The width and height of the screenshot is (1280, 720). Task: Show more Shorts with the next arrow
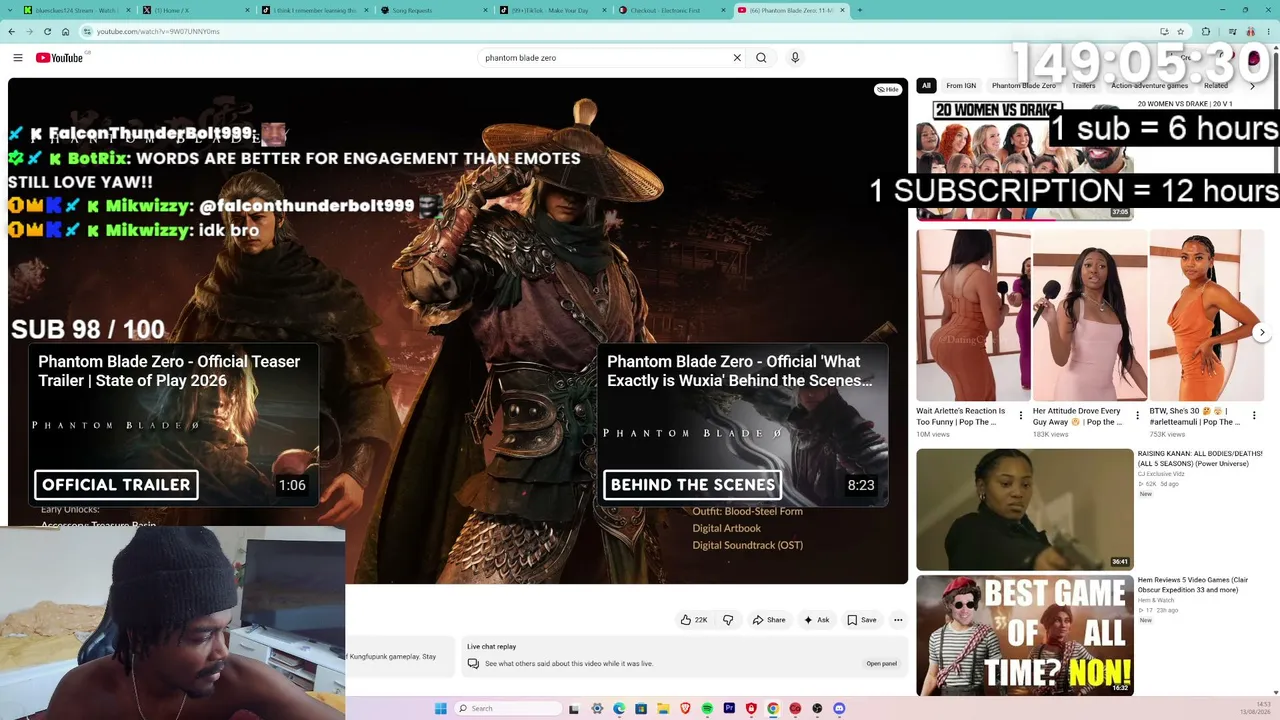pos(1262,332)
